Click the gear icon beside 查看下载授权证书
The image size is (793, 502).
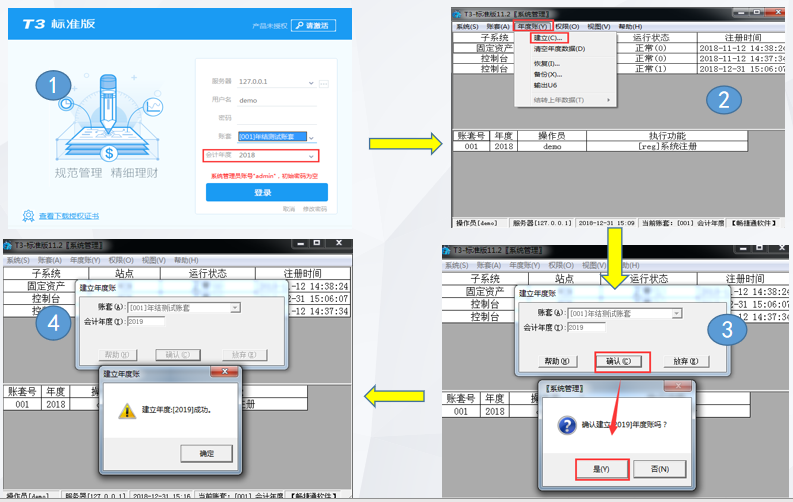[x=28, y=216]
